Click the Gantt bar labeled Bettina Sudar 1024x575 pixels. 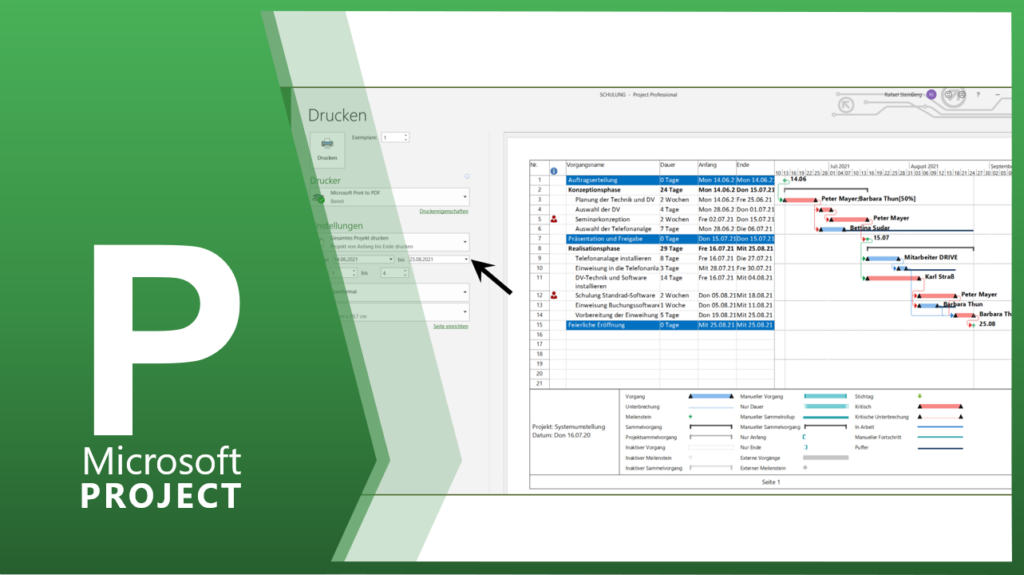[832, 229]
